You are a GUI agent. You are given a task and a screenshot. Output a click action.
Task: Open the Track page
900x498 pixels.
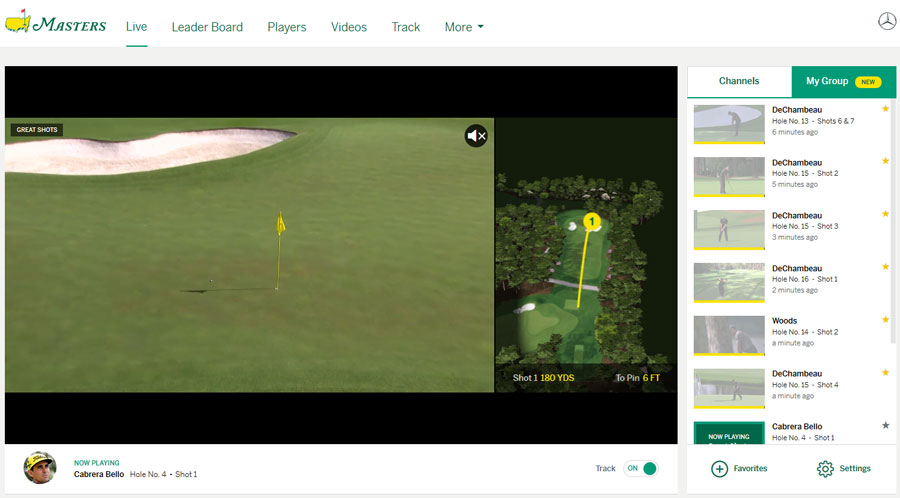pos(406,27)
